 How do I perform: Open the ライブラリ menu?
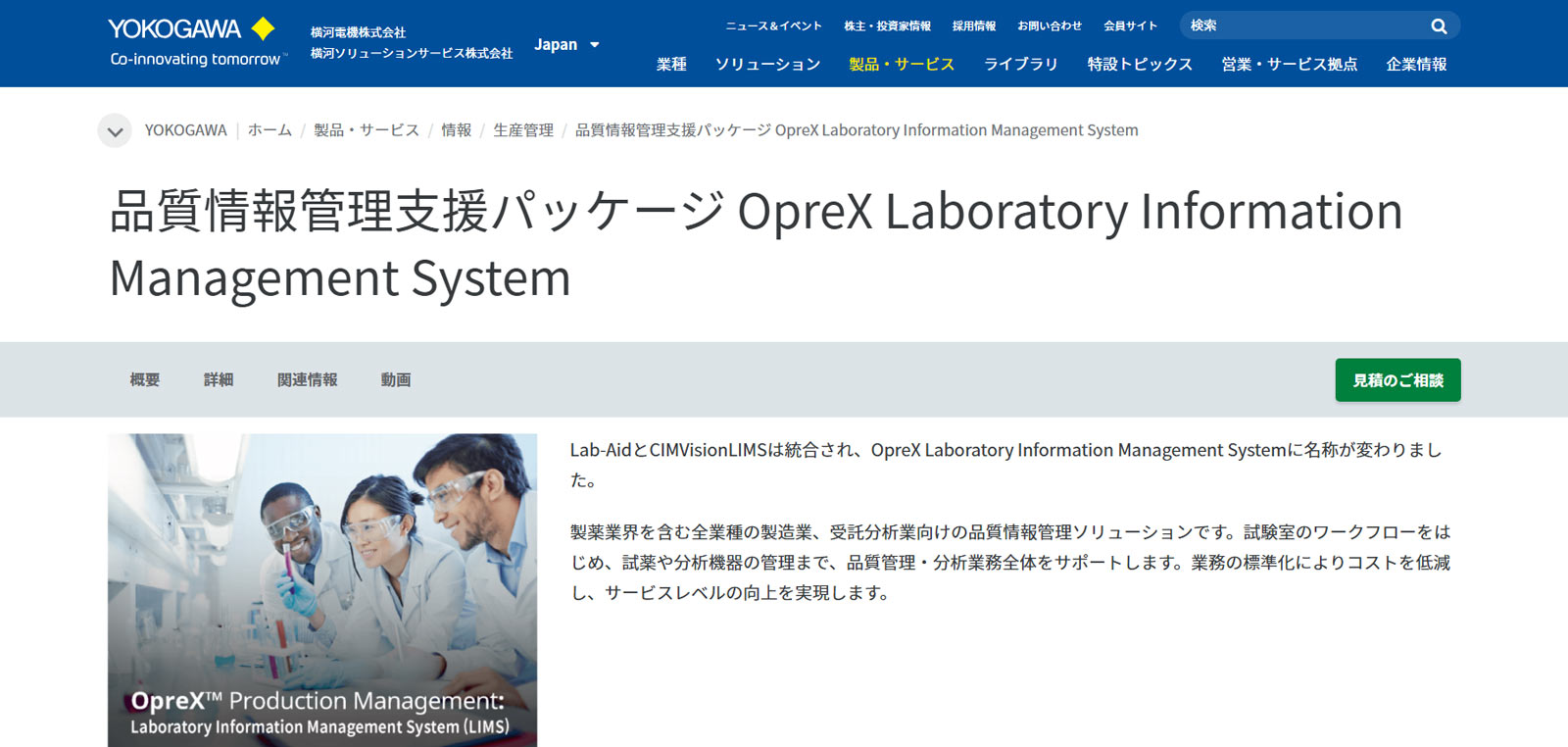click(1021, 65)
